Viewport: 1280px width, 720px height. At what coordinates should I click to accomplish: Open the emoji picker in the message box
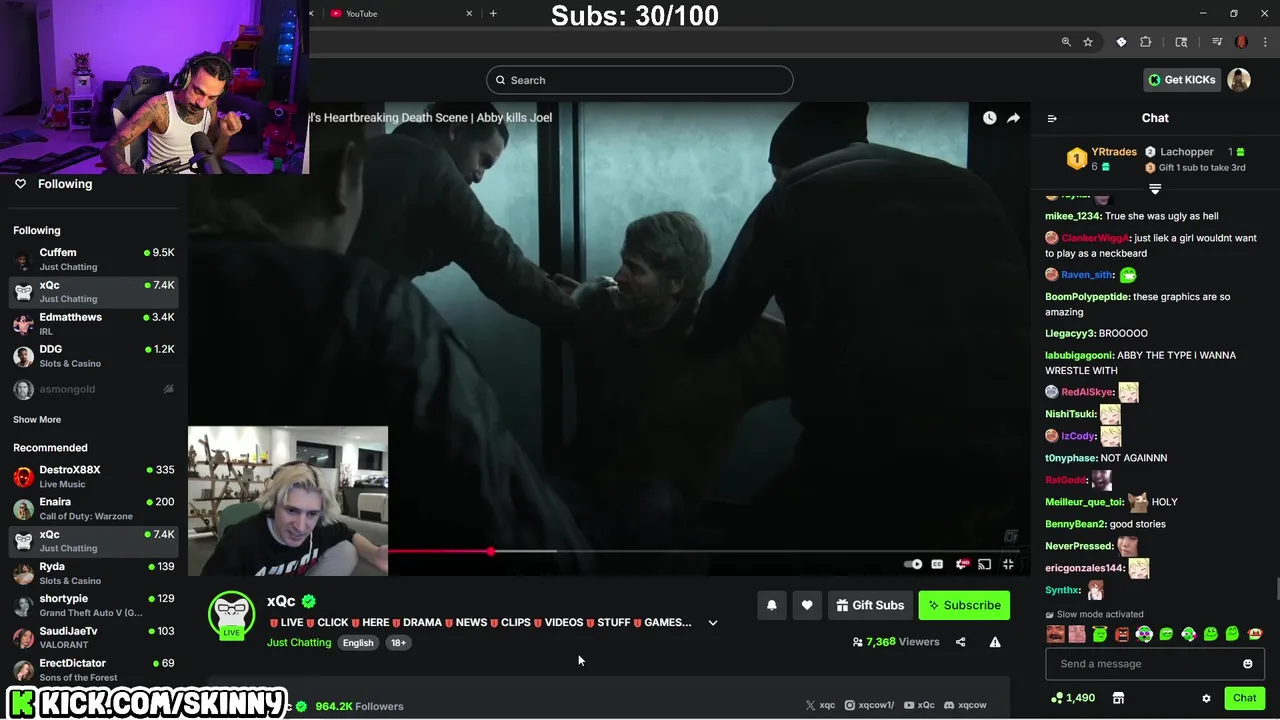click(1247, 664)
